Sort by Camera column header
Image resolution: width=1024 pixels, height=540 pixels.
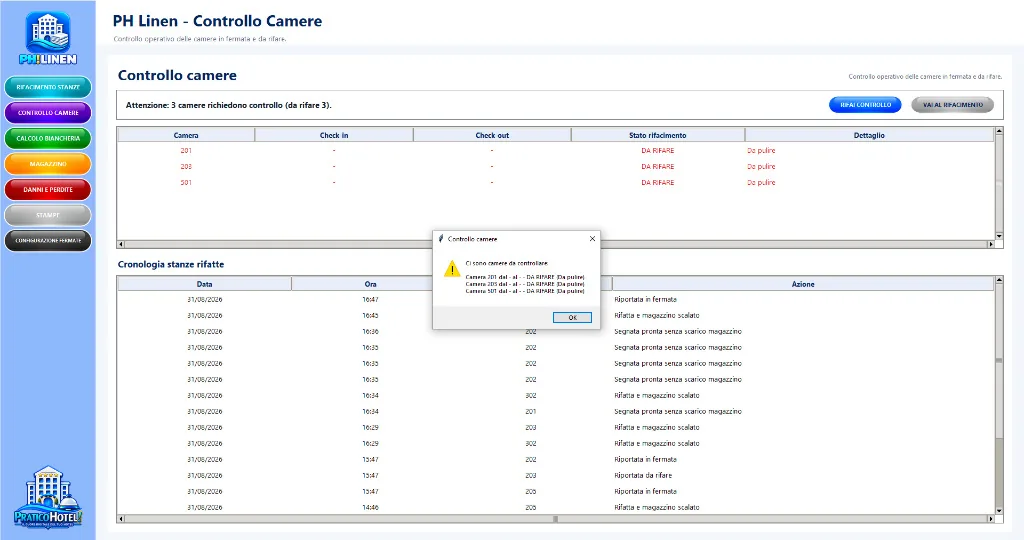point(186,135)
